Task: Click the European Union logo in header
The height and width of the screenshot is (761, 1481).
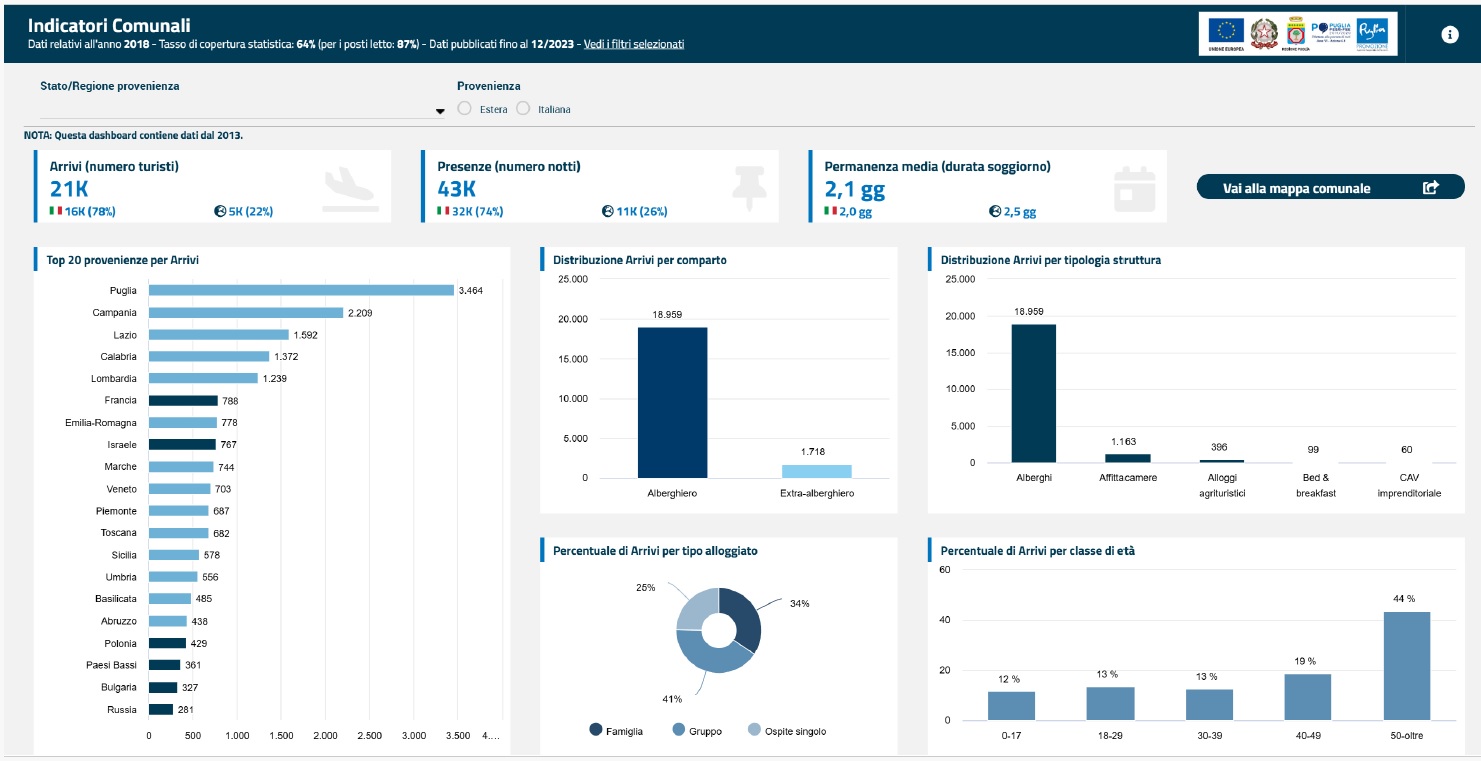Action: pyautogui.click(x=1226, y=33)
